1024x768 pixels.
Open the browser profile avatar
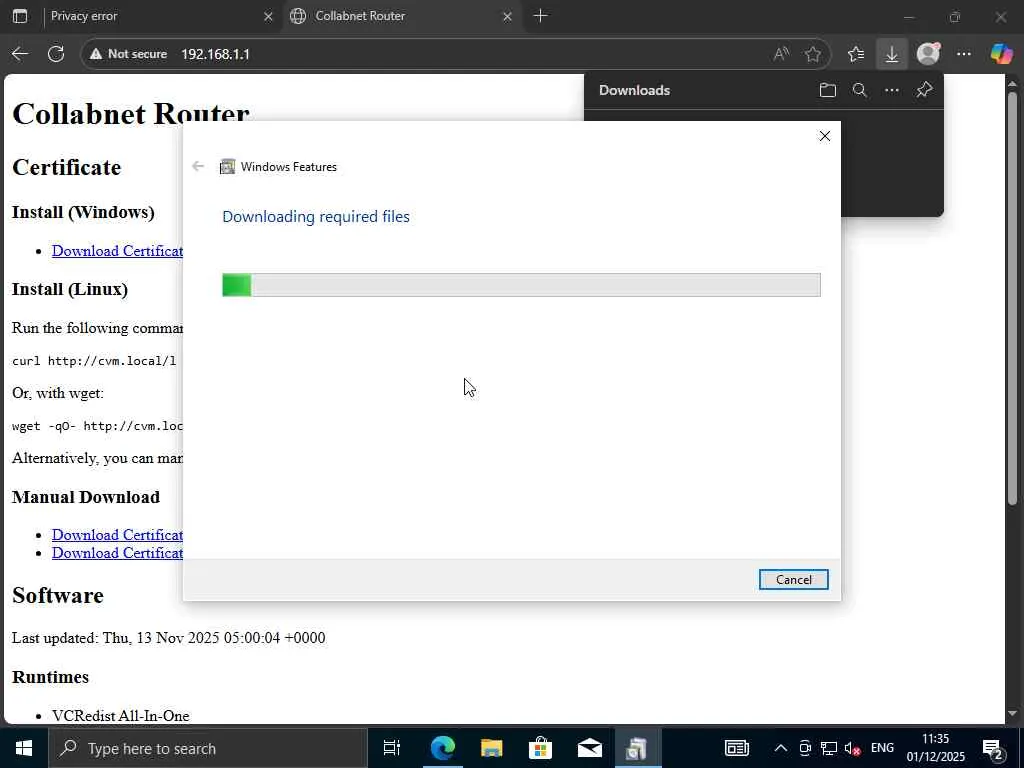coord(928,54)
